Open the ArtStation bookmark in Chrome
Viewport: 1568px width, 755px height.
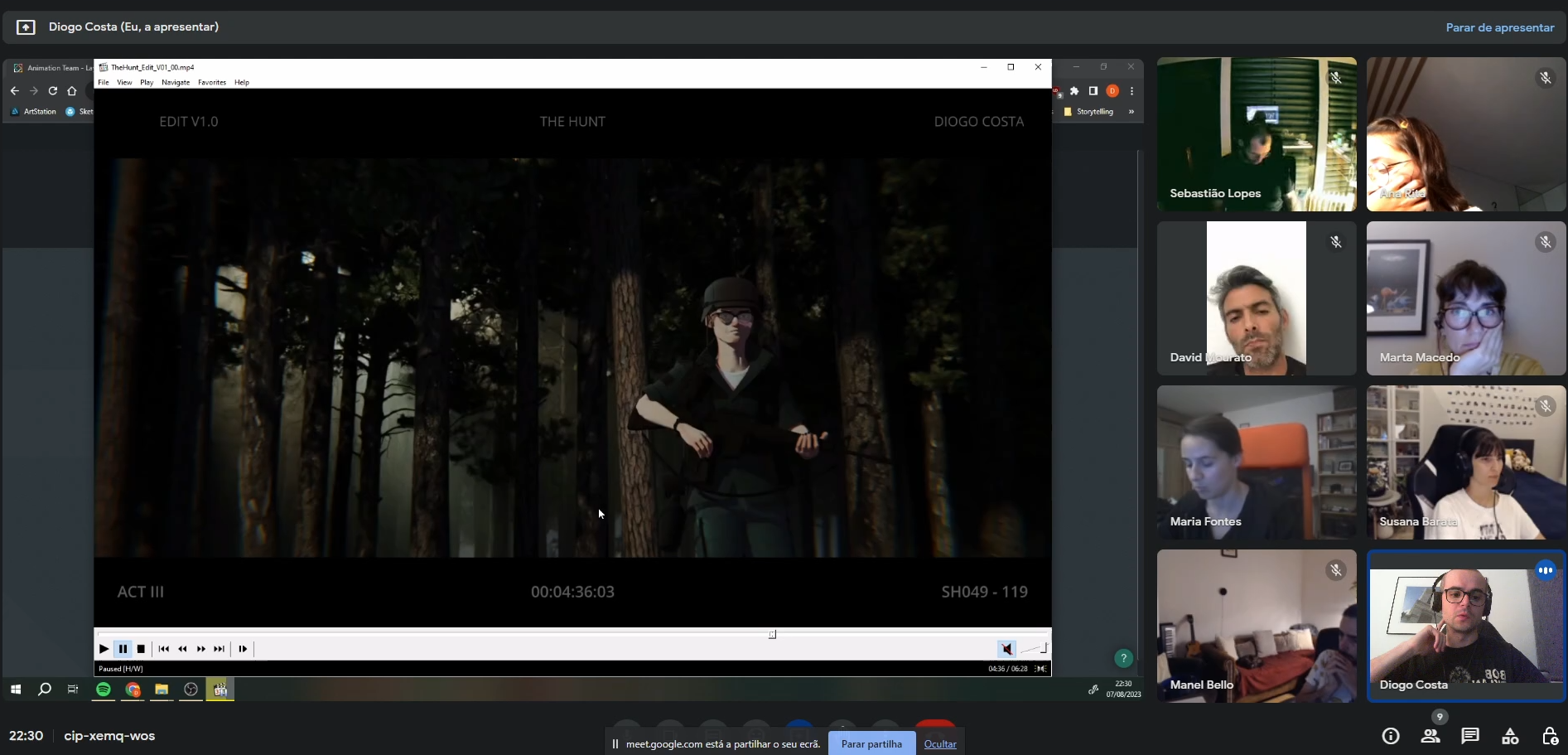pos(34,111)
